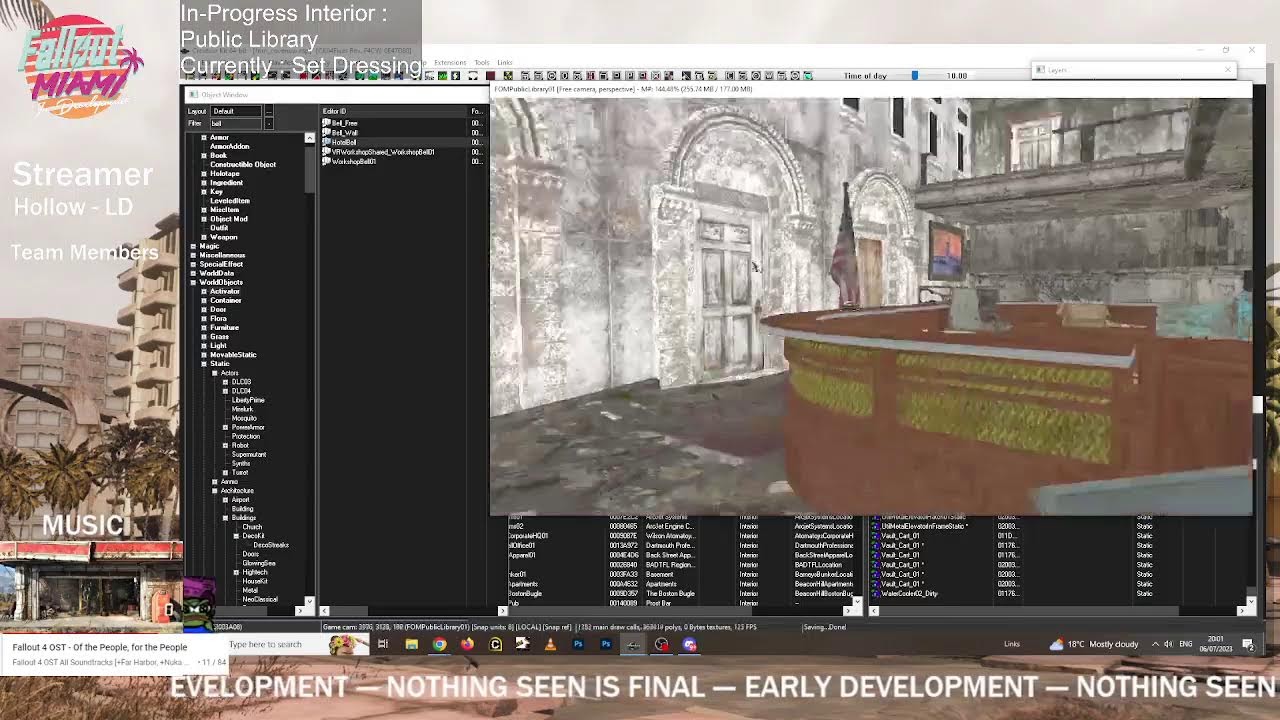Select The Boston Bugle cell row
Image resolution: width=1280 pixels, height=720 pixels.
680,594
